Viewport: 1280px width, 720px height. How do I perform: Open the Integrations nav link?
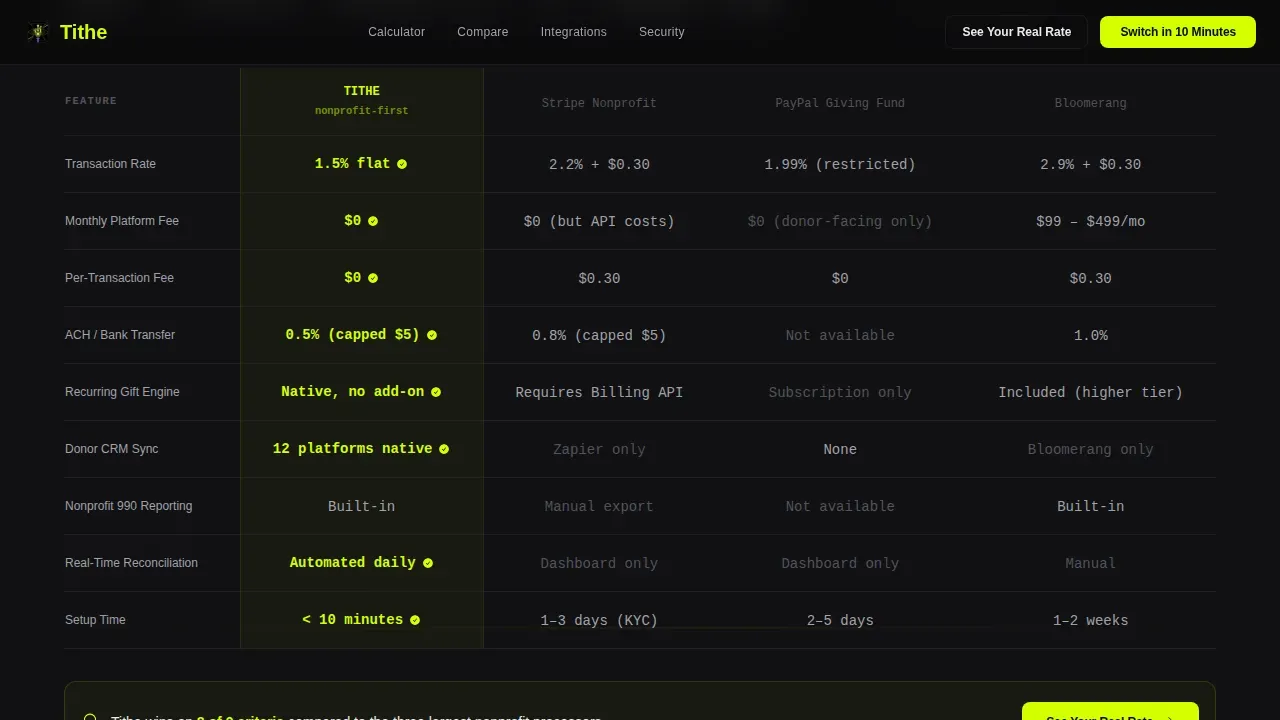[574, 32]
